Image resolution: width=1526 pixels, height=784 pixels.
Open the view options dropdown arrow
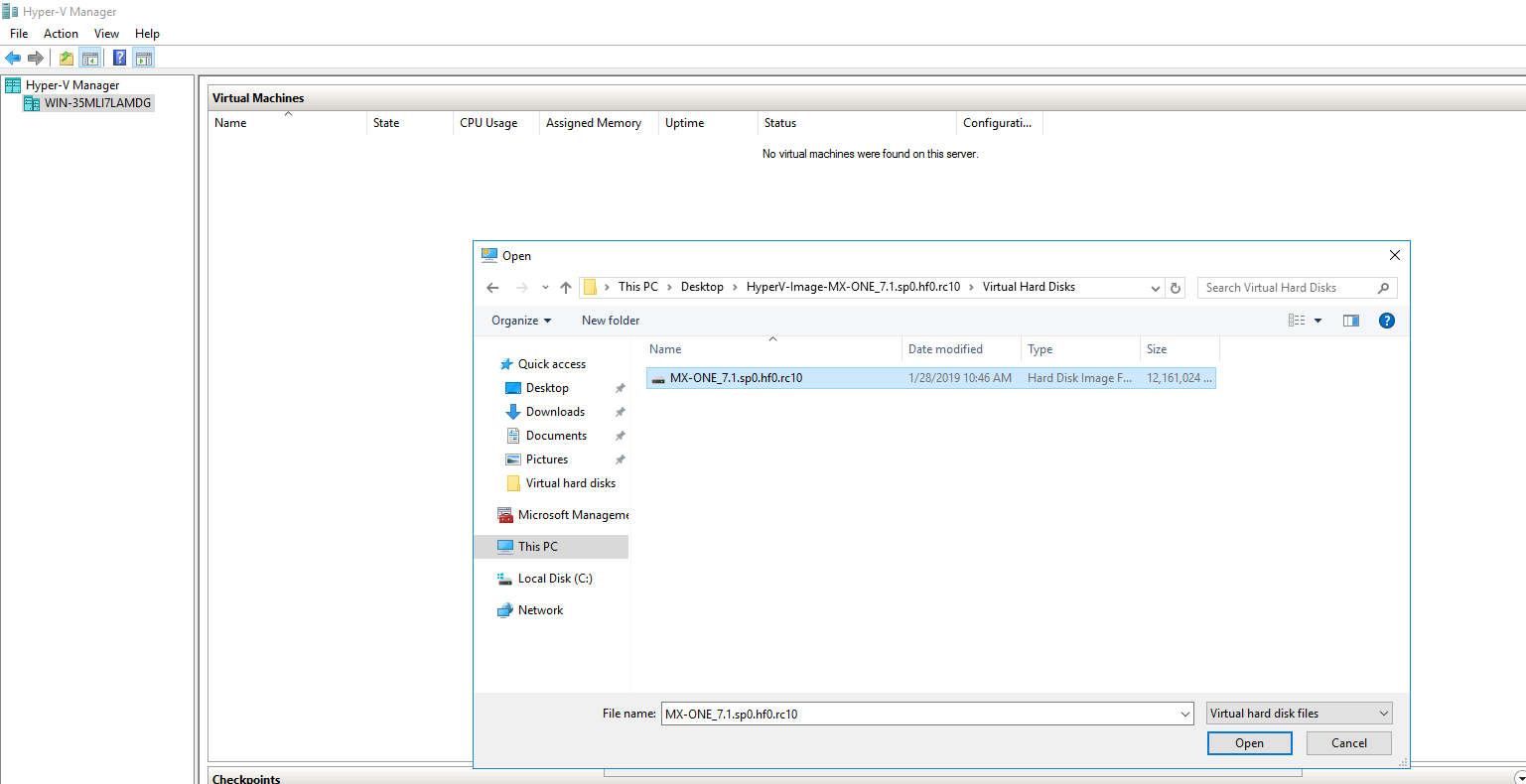[x=1318, y=321]
